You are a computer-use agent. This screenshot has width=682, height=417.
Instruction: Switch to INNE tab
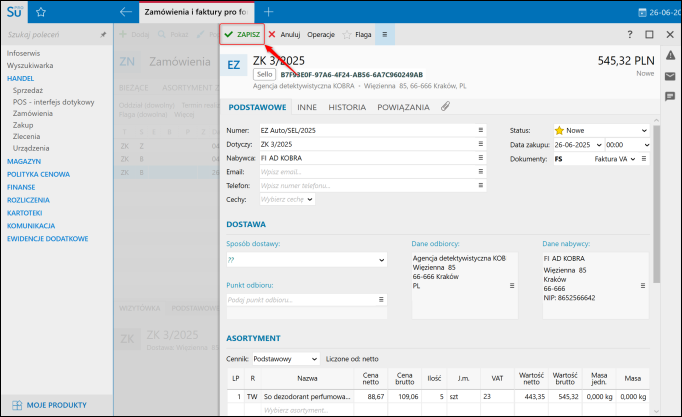pos(307,107)
